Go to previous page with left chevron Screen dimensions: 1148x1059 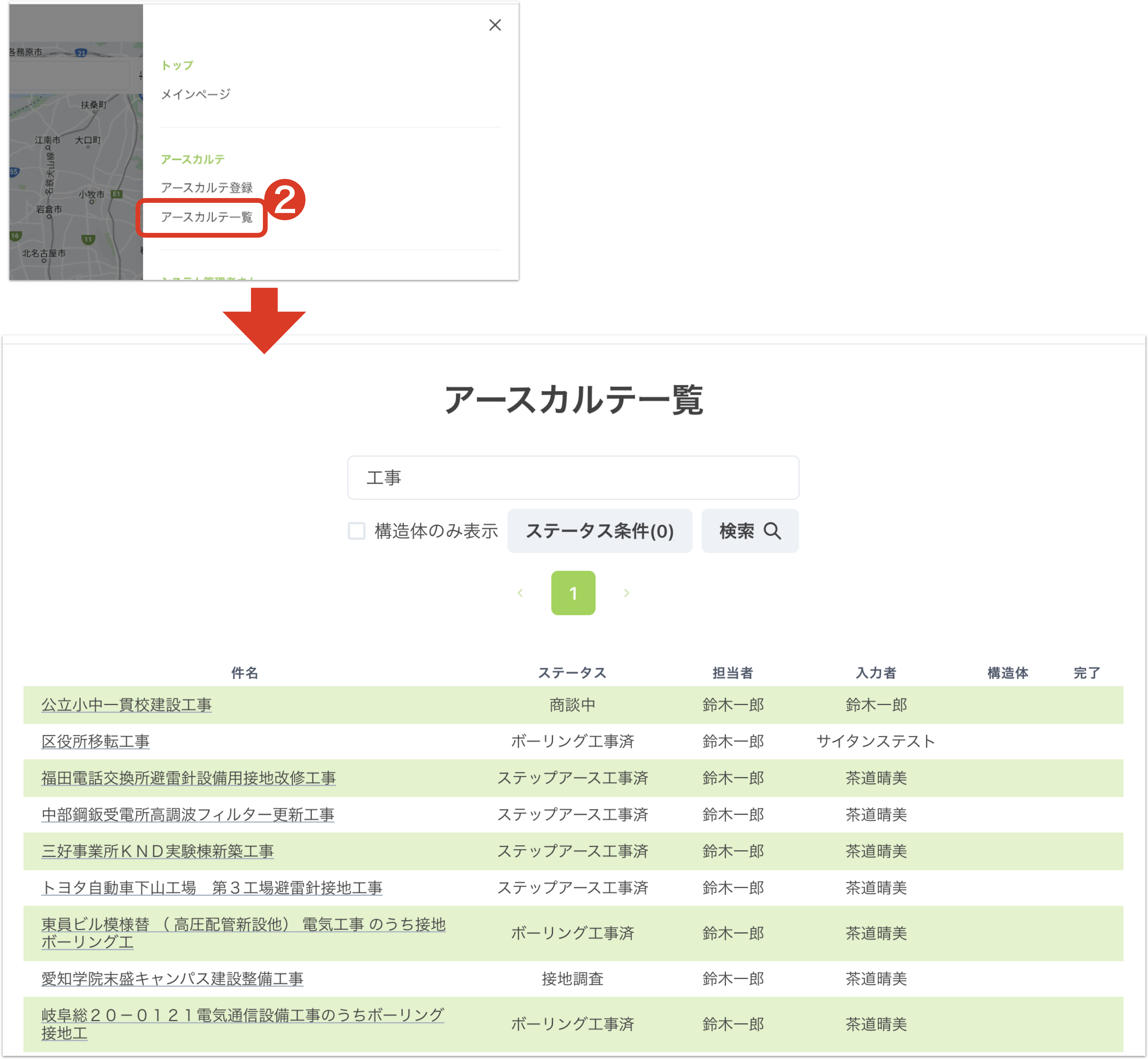click(x=520, y=592)
